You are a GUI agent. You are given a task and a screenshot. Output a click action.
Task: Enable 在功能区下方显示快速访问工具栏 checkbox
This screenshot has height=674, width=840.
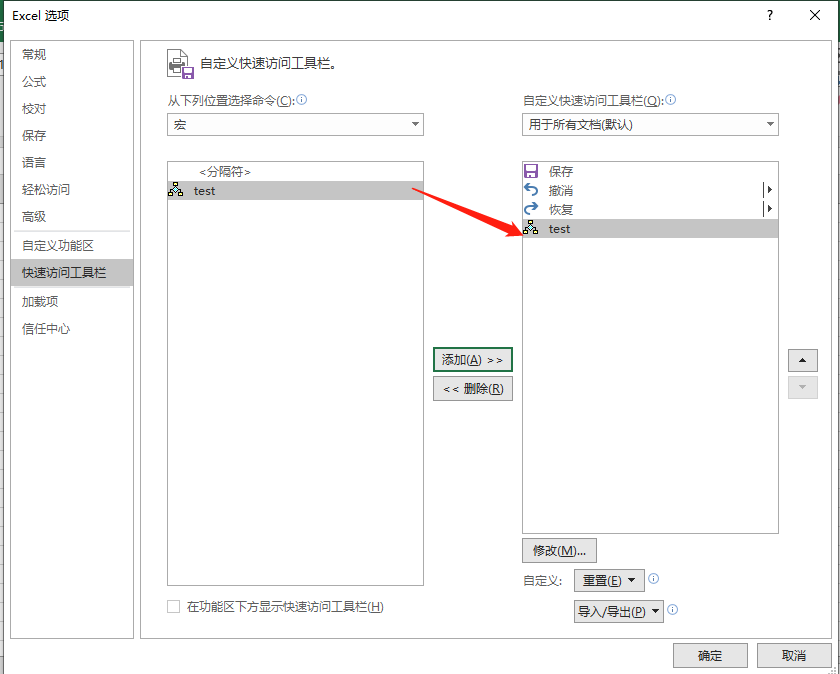point(172,608)
